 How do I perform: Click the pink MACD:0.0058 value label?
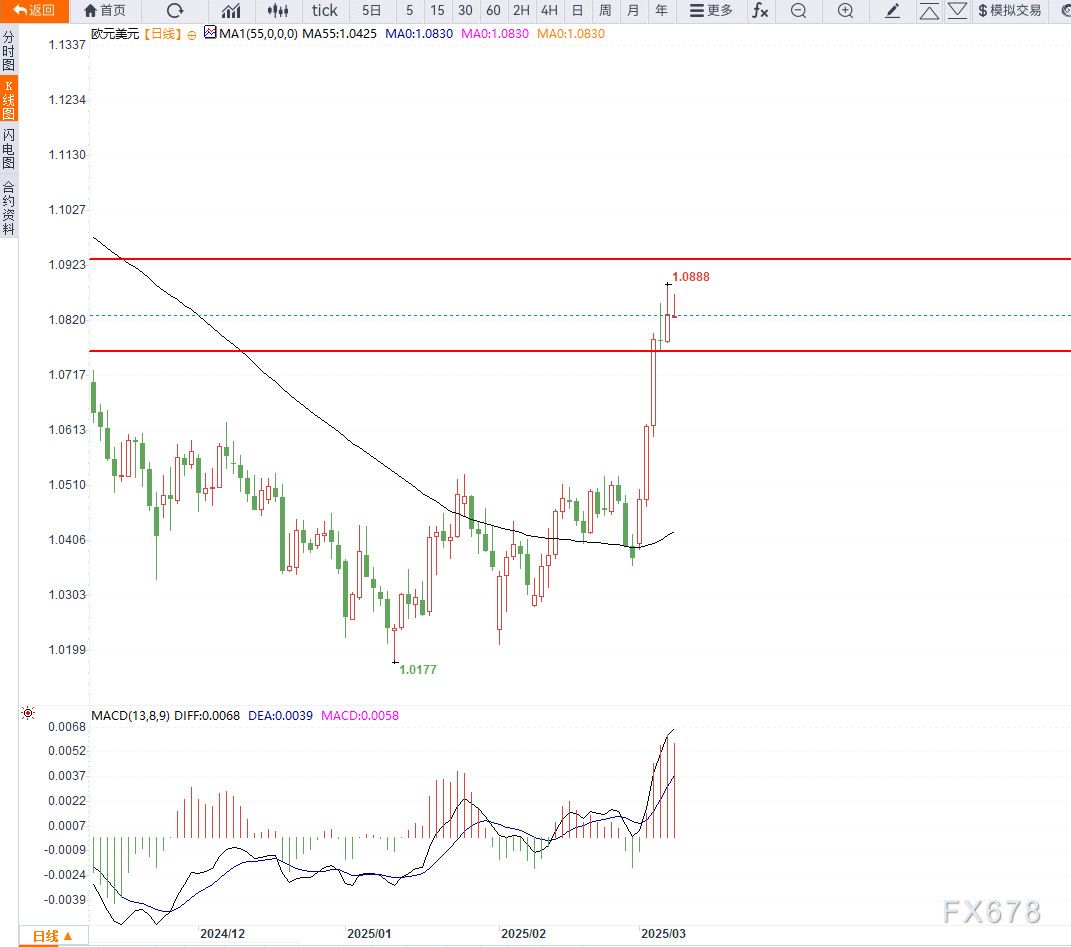click(360, 715)
